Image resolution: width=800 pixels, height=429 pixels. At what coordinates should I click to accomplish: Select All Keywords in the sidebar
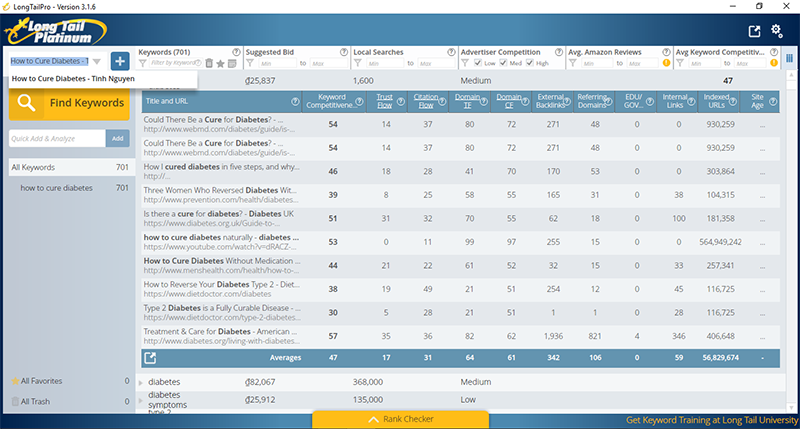pyautogui.click(x=33, y=167)
